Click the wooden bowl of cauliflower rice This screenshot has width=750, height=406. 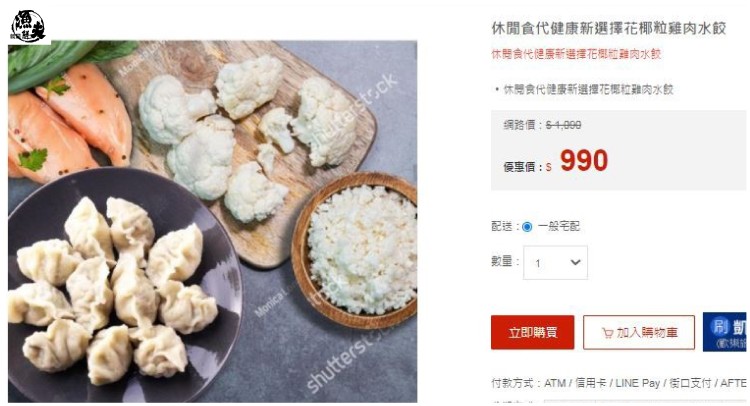click(x=355, y=250)
